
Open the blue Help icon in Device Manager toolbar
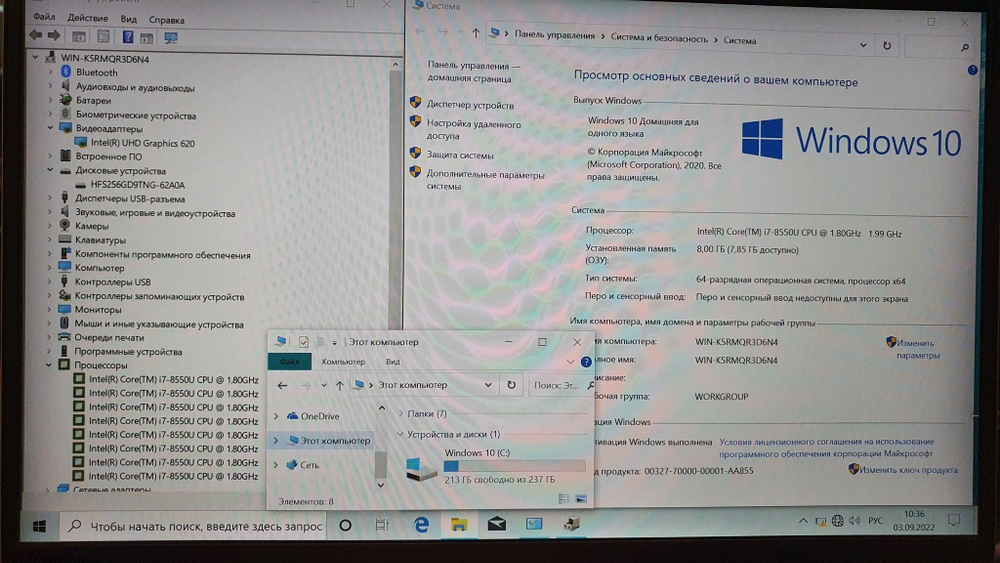(128, 37)
